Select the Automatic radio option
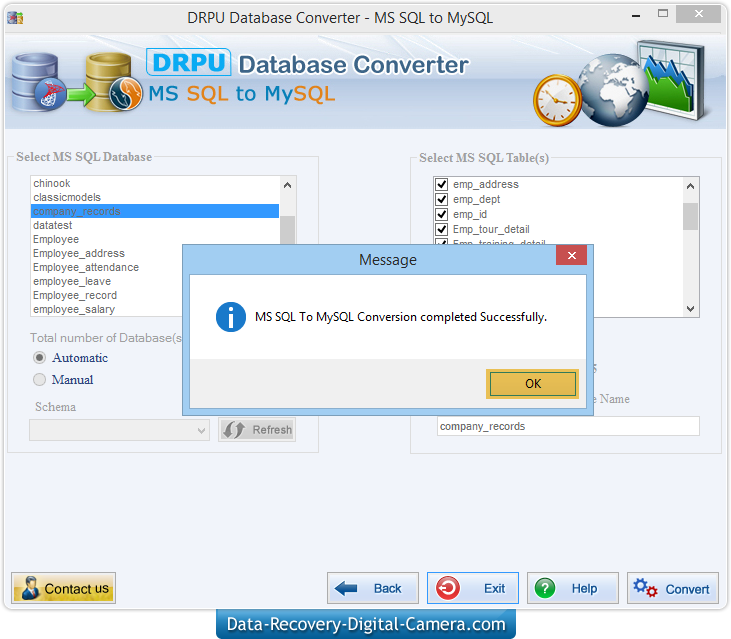This screenshot has height=639, width=731. click(40, 357)
